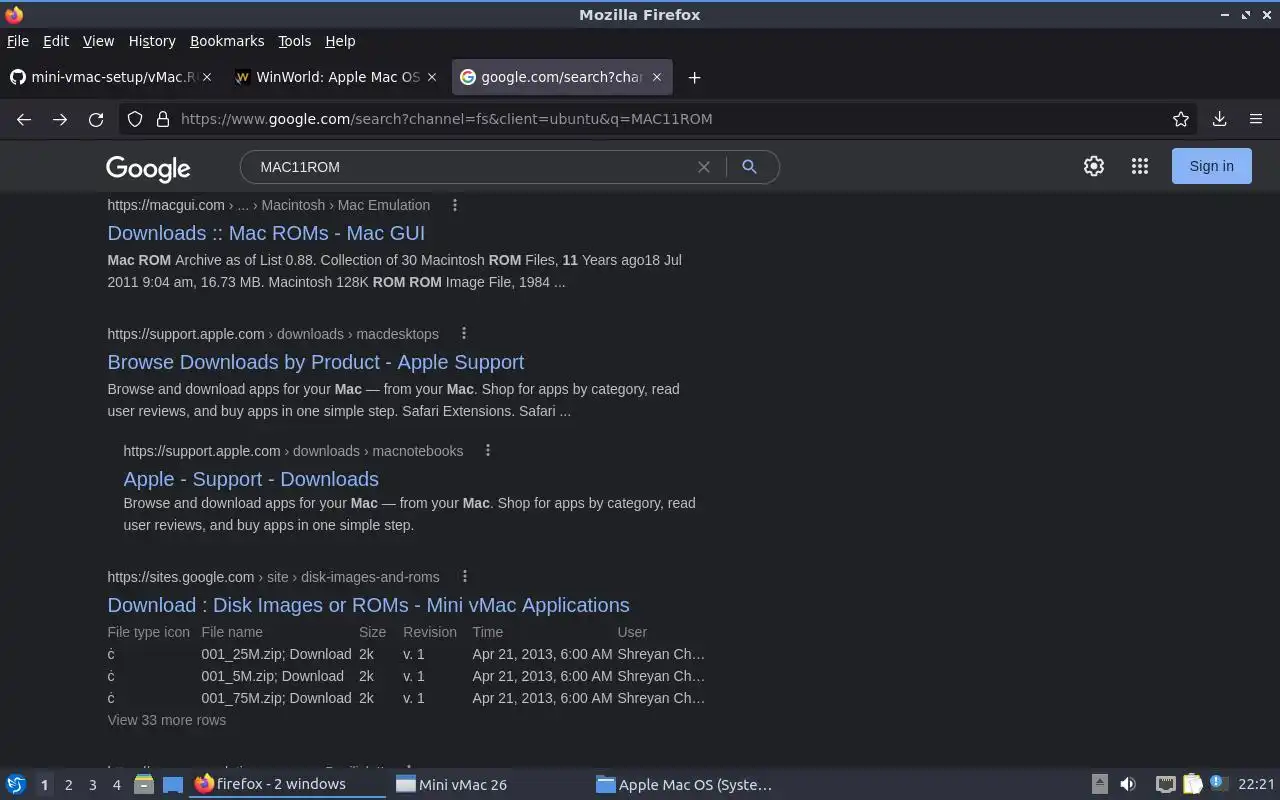The image size is (1280, 800).
Task: Open Google quick settings gear
Action: pyautogui.click(x=1094, y=166)
